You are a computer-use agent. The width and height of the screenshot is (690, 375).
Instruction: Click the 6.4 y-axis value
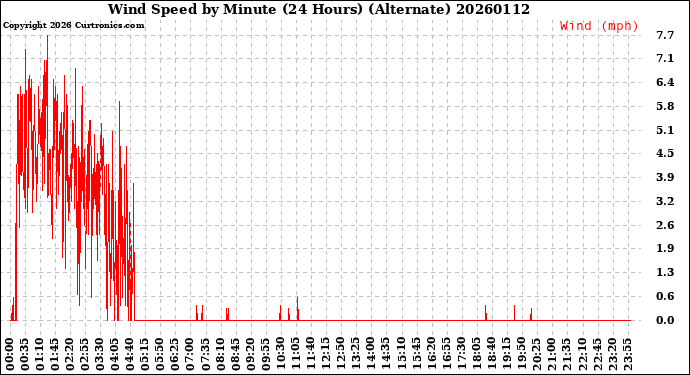(x=665, y=82)
